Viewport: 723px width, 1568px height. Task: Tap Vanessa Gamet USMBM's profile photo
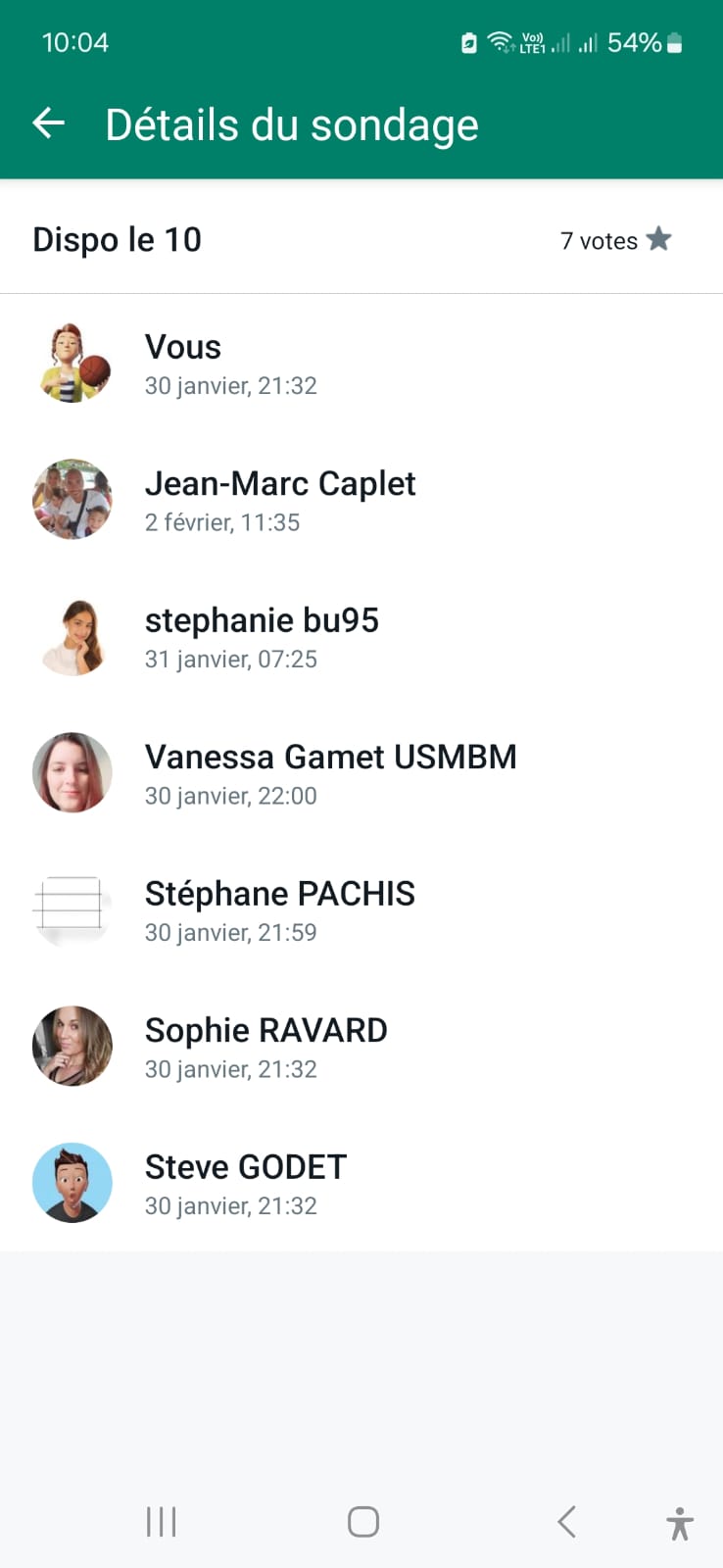click(x=72, y=773)
